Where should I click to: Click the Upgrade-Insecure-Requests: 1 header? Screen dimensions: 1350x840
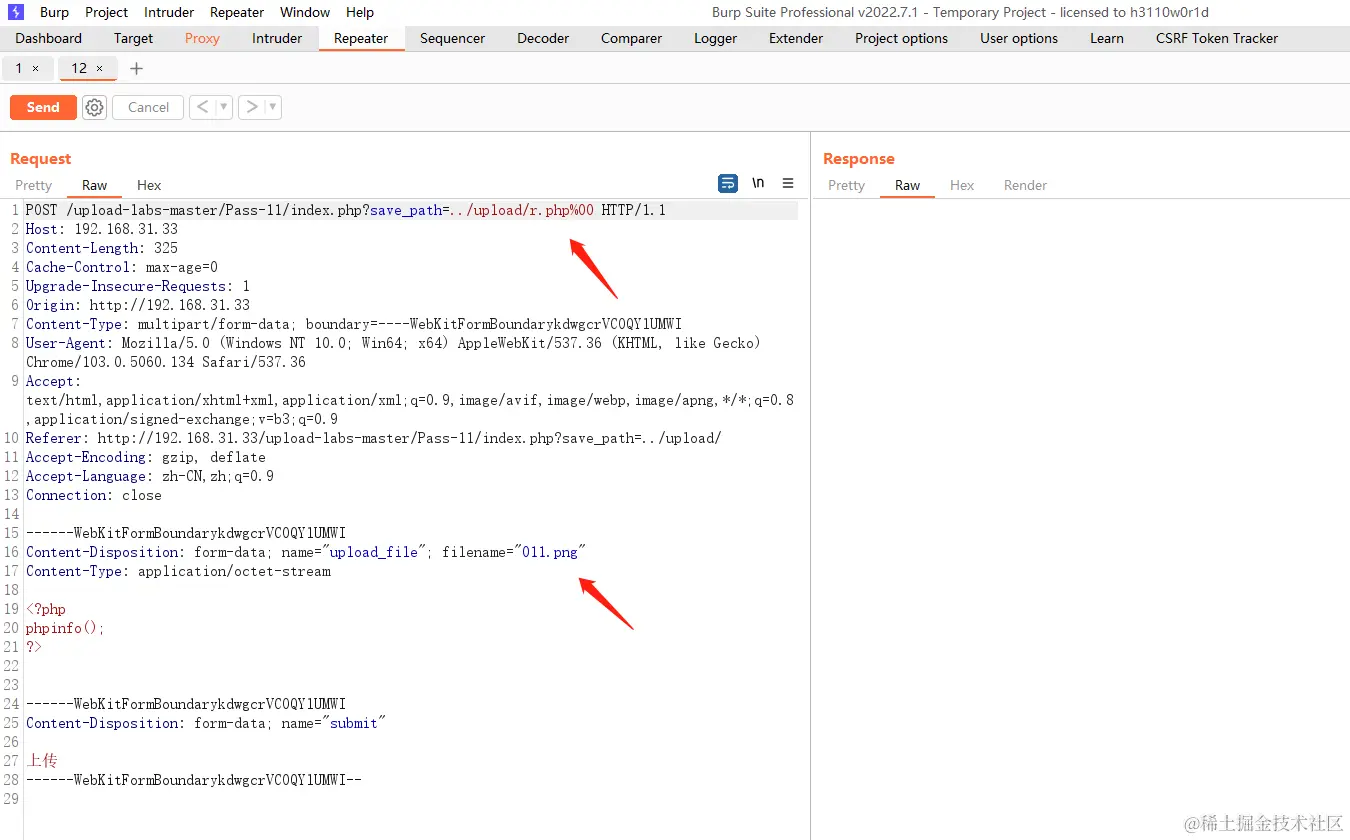pos(138,286)
